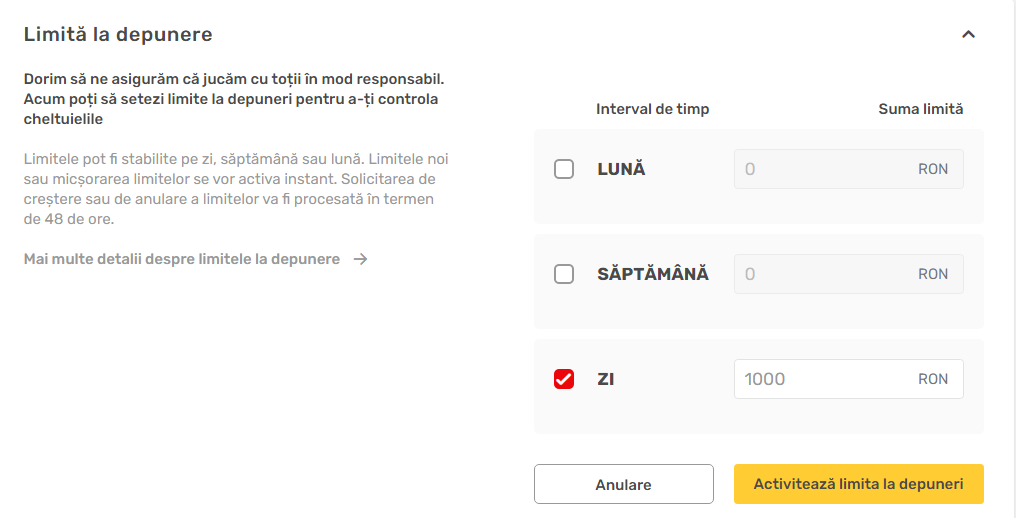Select the ZI row label
The image size is (1016, 518).
click(x=605, y=379)
